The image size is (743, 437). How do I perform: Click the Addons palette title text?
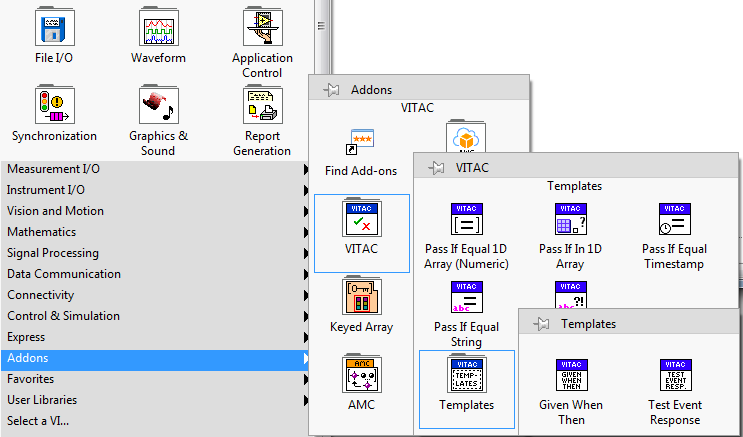[x=372, y=90]
